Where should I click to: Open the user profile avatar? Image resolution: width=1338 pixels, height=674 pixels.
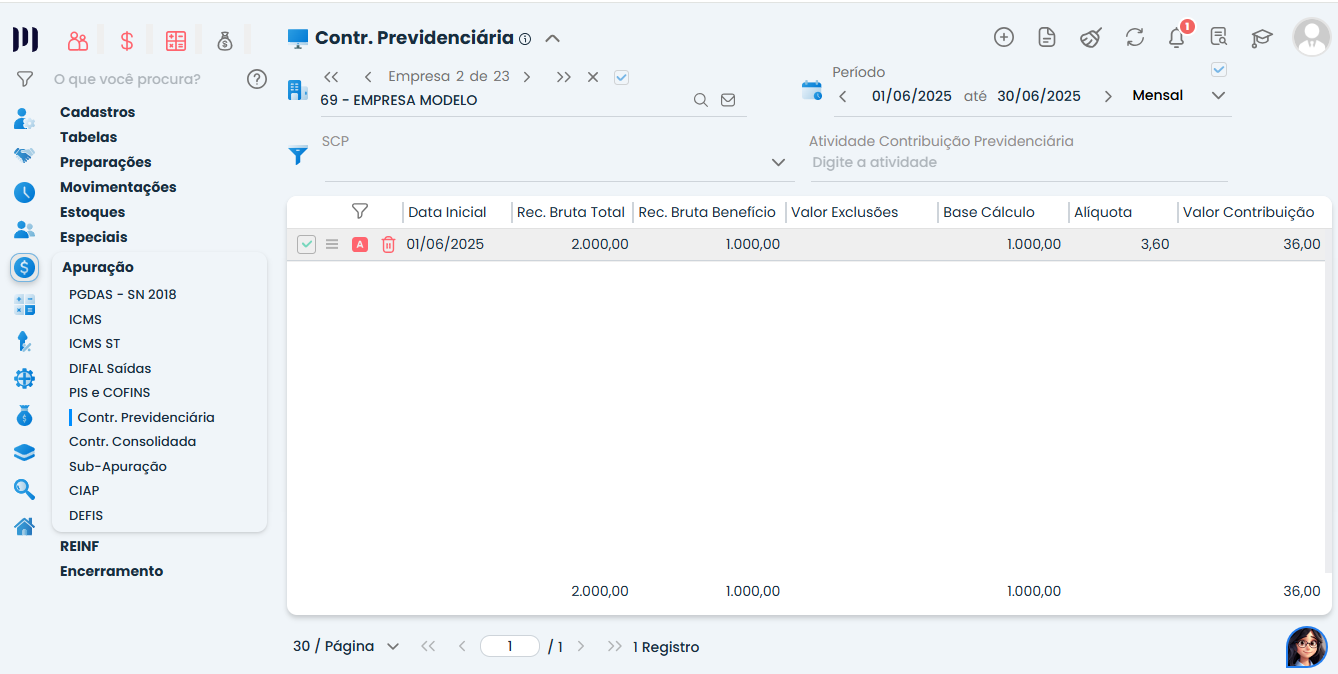tap(1311, 37)
